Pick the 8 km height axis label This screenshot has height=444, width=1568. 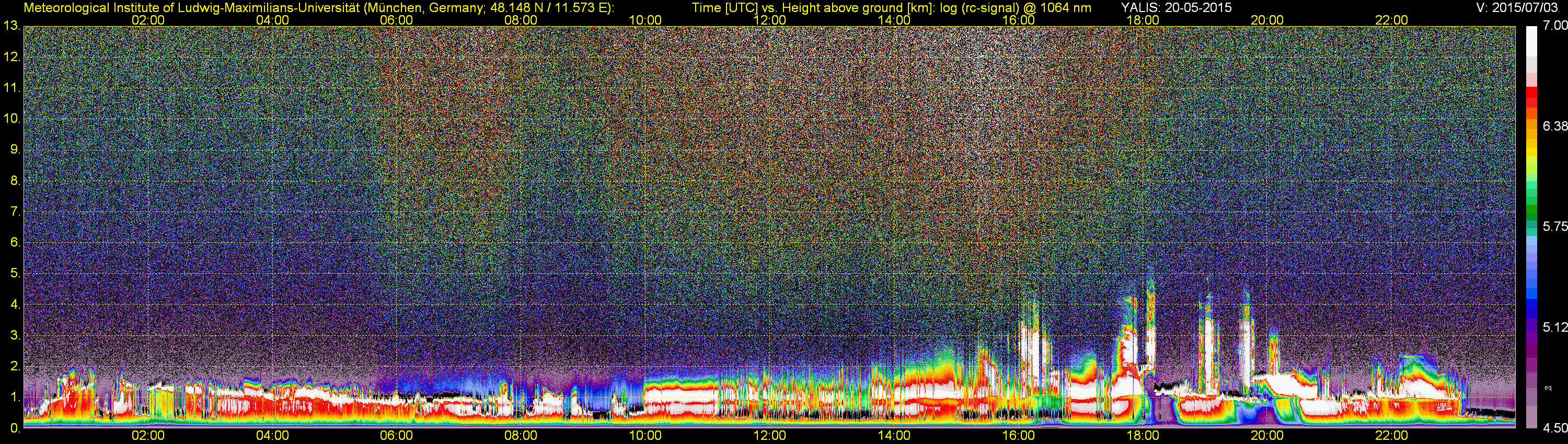[15, 181]
